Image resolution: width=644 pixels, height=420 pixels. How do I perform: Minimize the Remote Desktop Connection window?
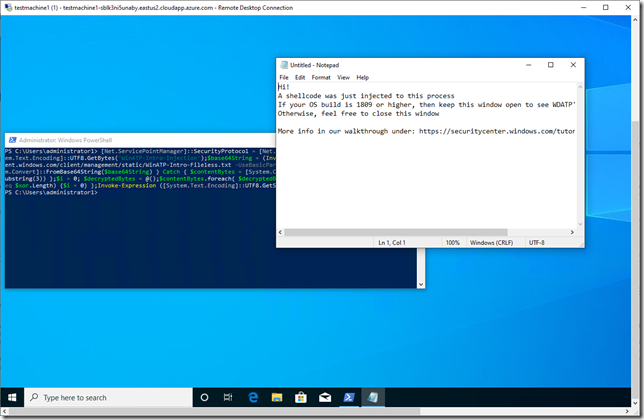pos(583,7)
